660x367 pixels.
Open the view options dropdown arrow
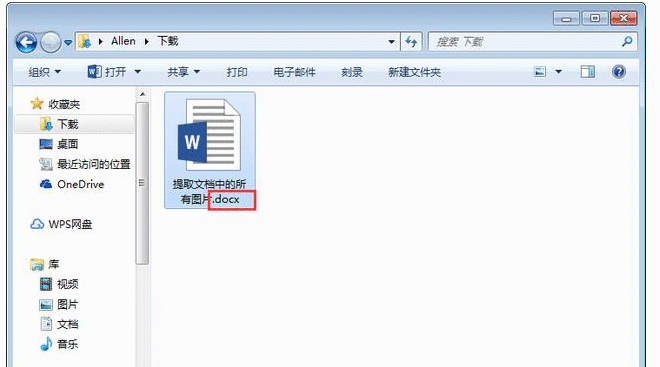pyautogui.click(x=559, y=72)
